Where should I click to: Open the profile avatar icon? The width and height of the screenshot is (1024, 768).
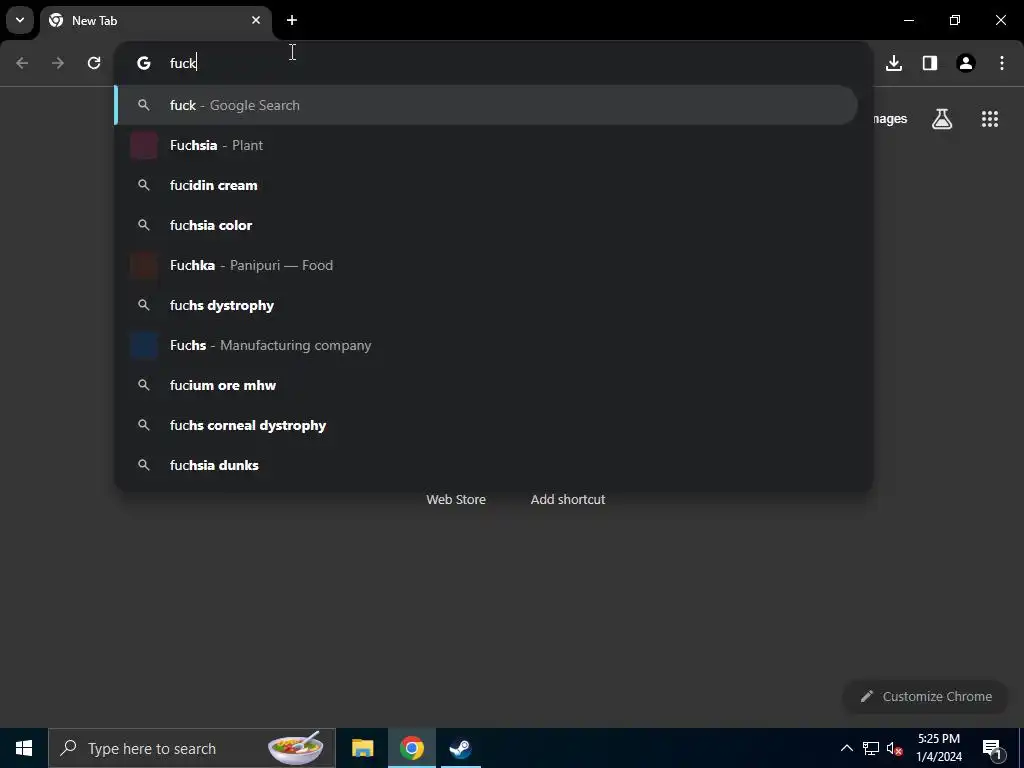coord(966,63)
